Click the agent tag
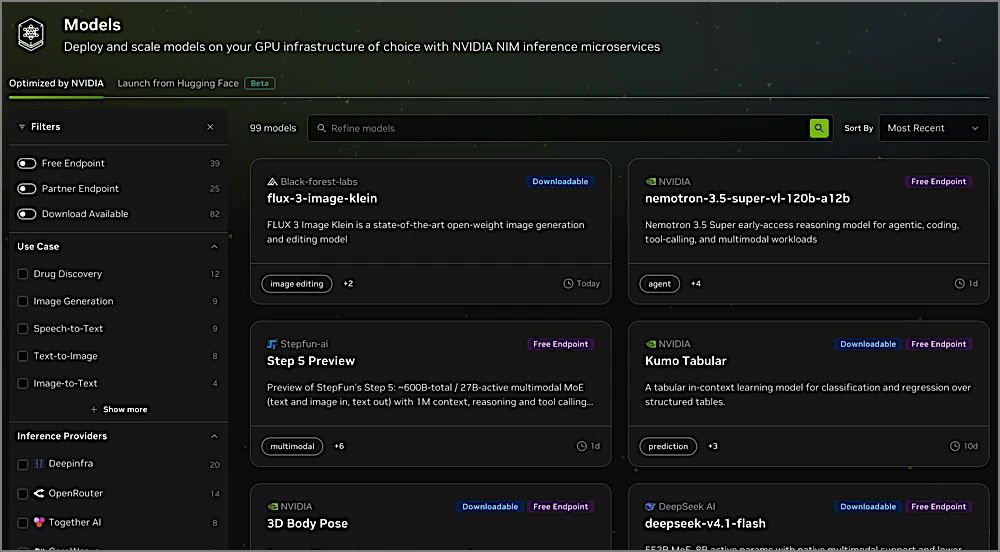The height and width of the screenshot is (552, 1000). pyautogui.click(x=659, y=284)
